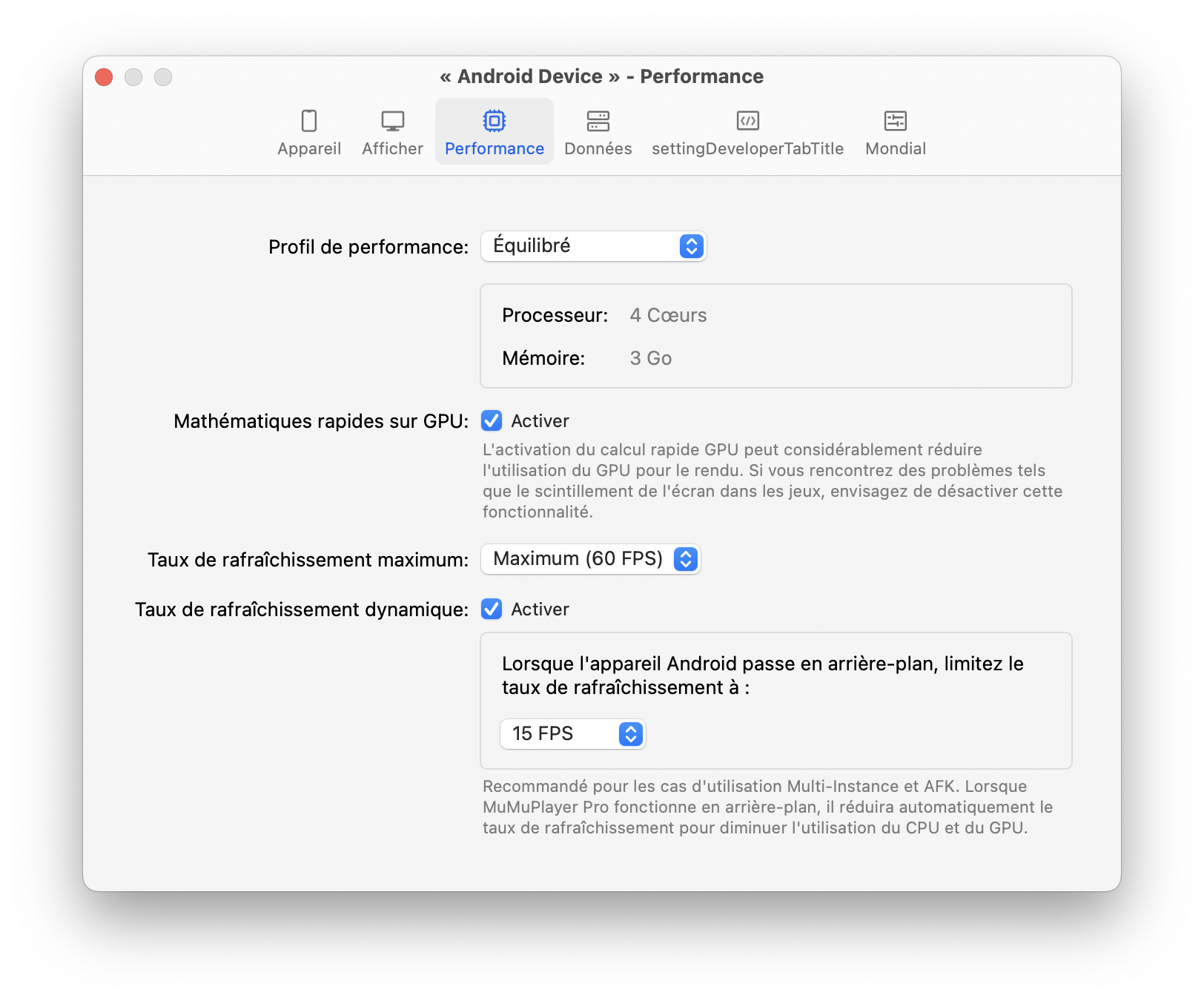Expand the 15 FPS background limit dropdown
Screen dimensions: 1204x1001
(572, 734)
